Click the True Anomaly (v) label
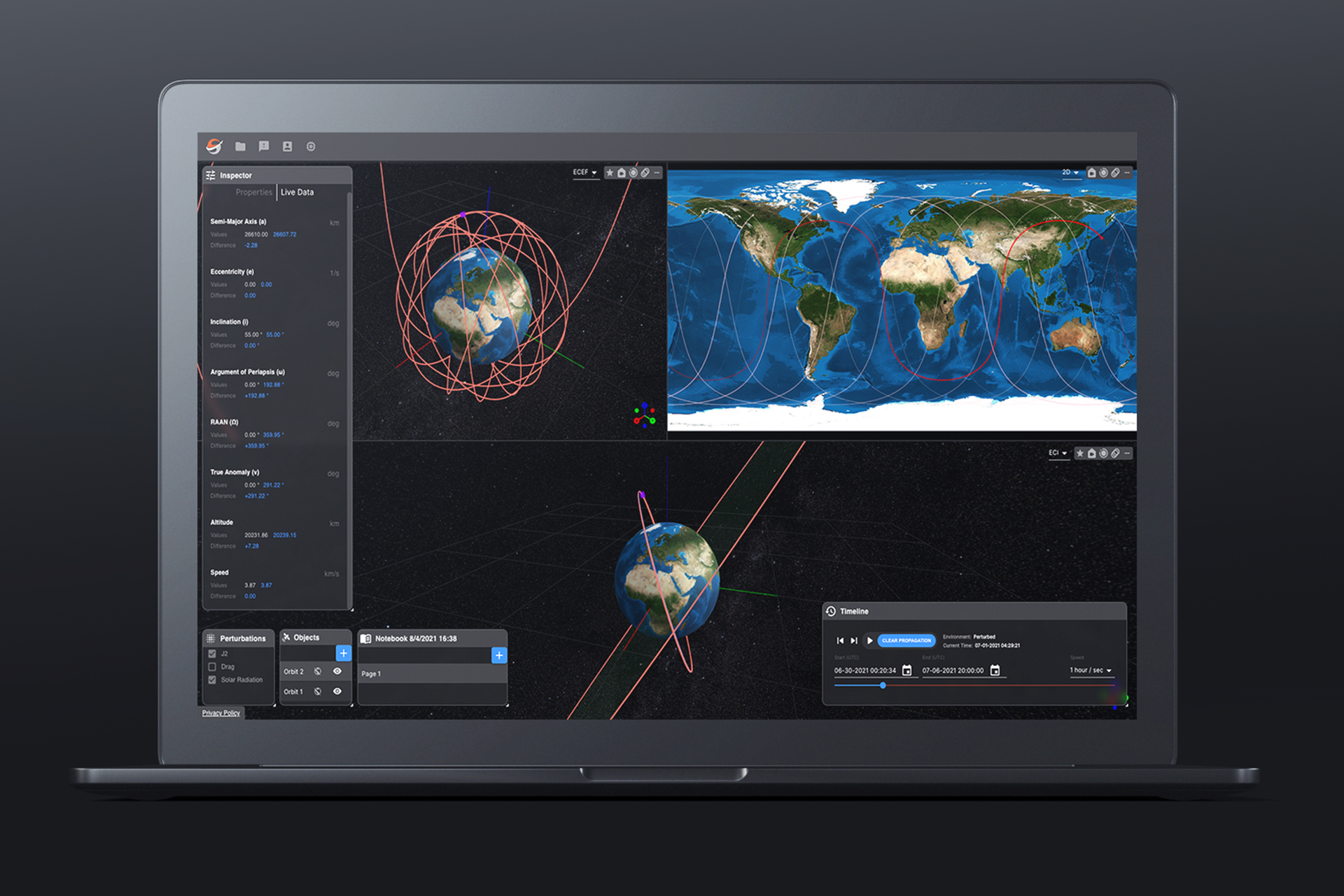Screen dimensions: 1344x896 [234, 472]
